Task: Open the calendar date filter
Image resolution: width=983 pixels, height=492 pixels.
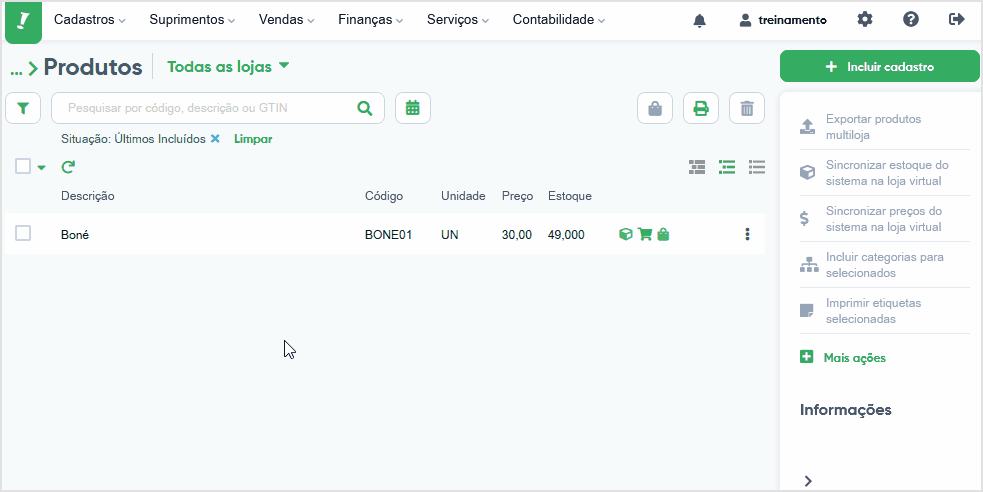Action: pyautogui.click(x=413, y=108)
